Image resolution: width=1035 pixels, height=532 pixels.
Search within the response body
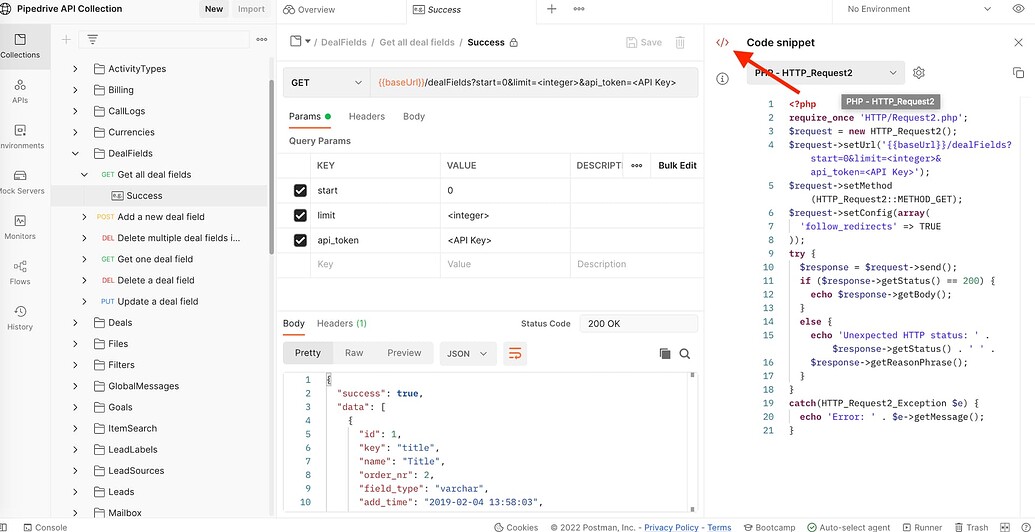(684, 354)
